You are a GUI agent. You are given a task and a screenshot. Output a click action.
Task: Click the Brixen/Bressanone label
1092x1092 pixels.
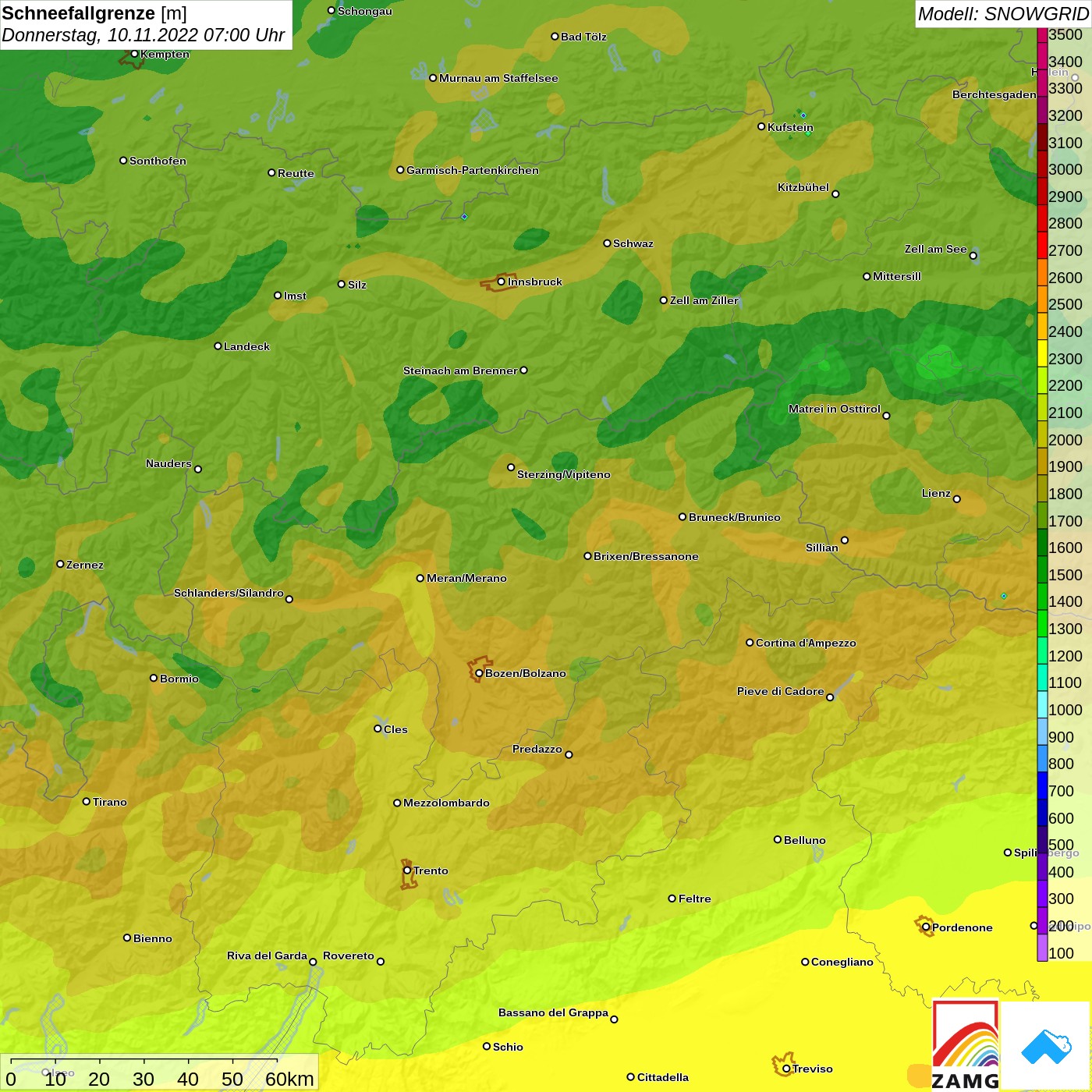pyautogui.click(x=646, y=556)
